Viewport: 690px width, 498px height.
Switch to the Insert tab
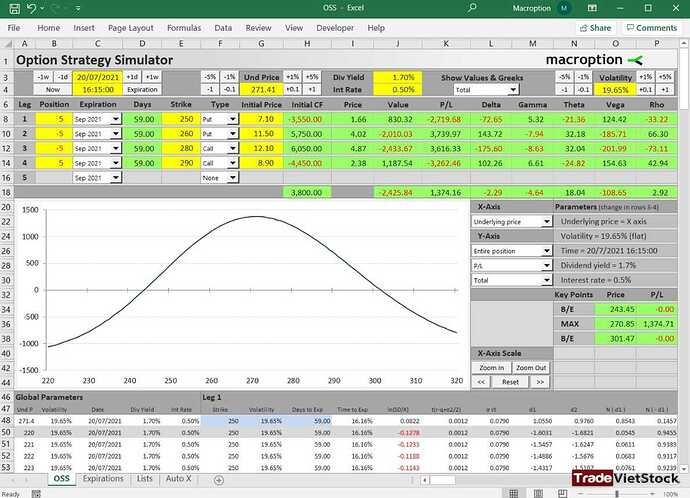[84, 28]
